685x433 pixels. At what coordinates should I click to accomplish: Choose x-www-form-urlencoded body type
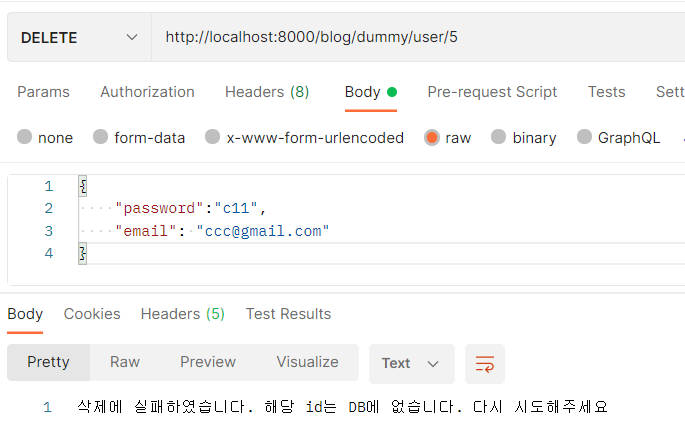(304, 138)
